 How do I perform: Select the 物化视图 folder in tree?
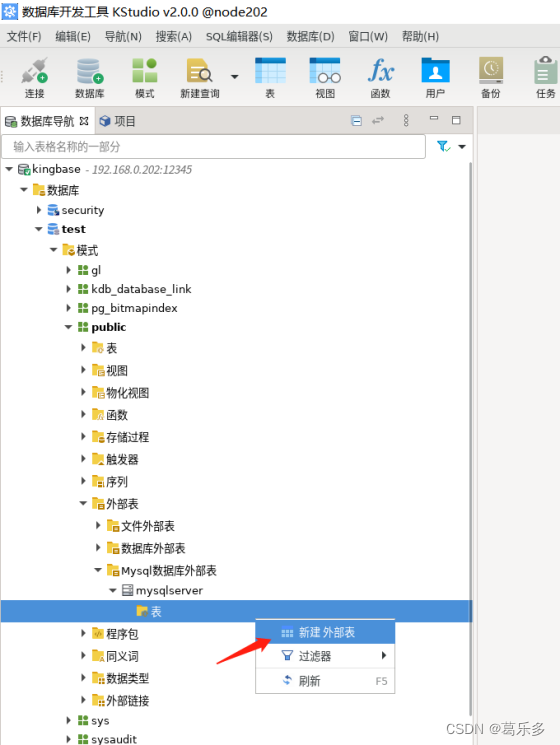[120, 392]
